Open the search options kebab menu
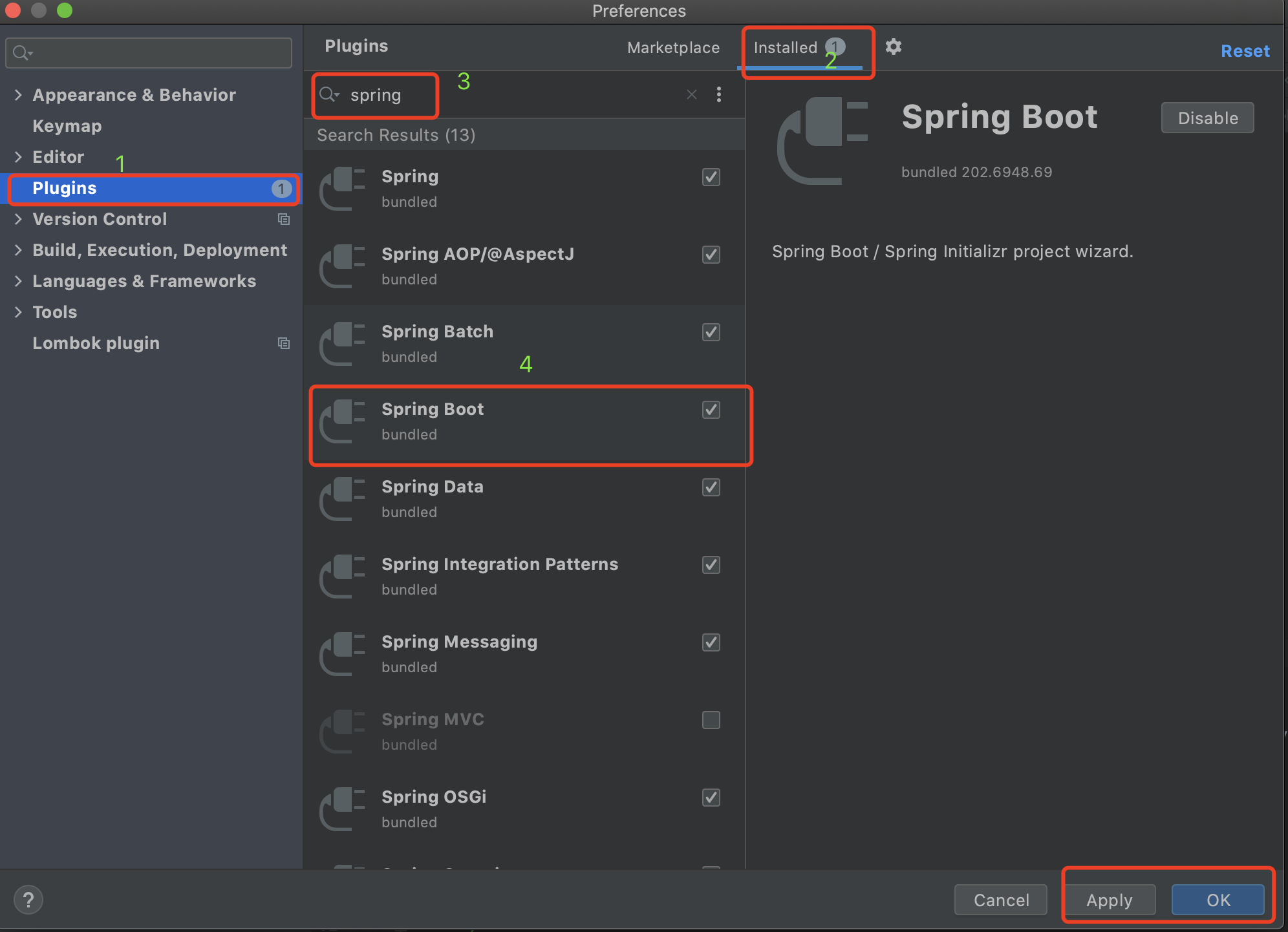This screenshot has width=1288, height=932. tap(719, 94)
